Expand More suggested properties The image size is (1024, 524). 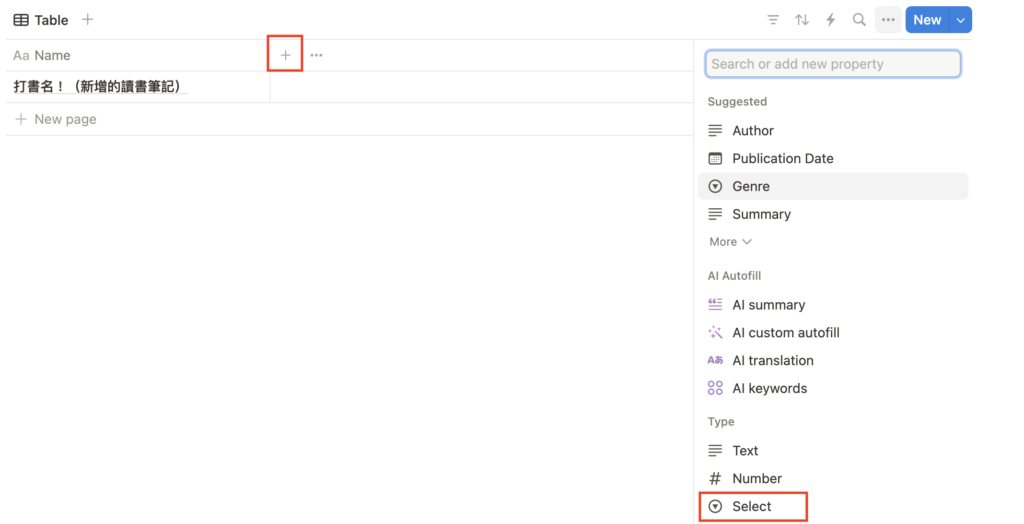pyautogui.click(x=730, y=242)
